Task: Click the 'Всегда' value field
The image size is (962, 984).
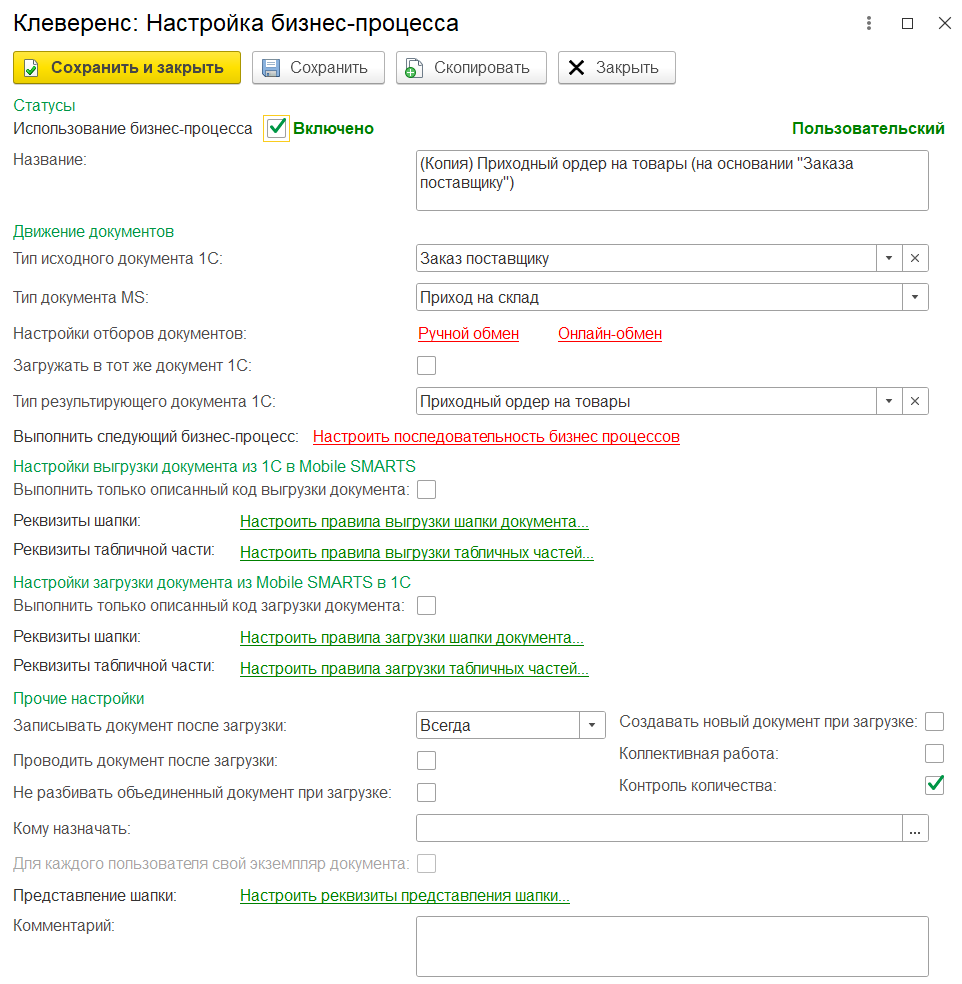Action: [497, 725]
